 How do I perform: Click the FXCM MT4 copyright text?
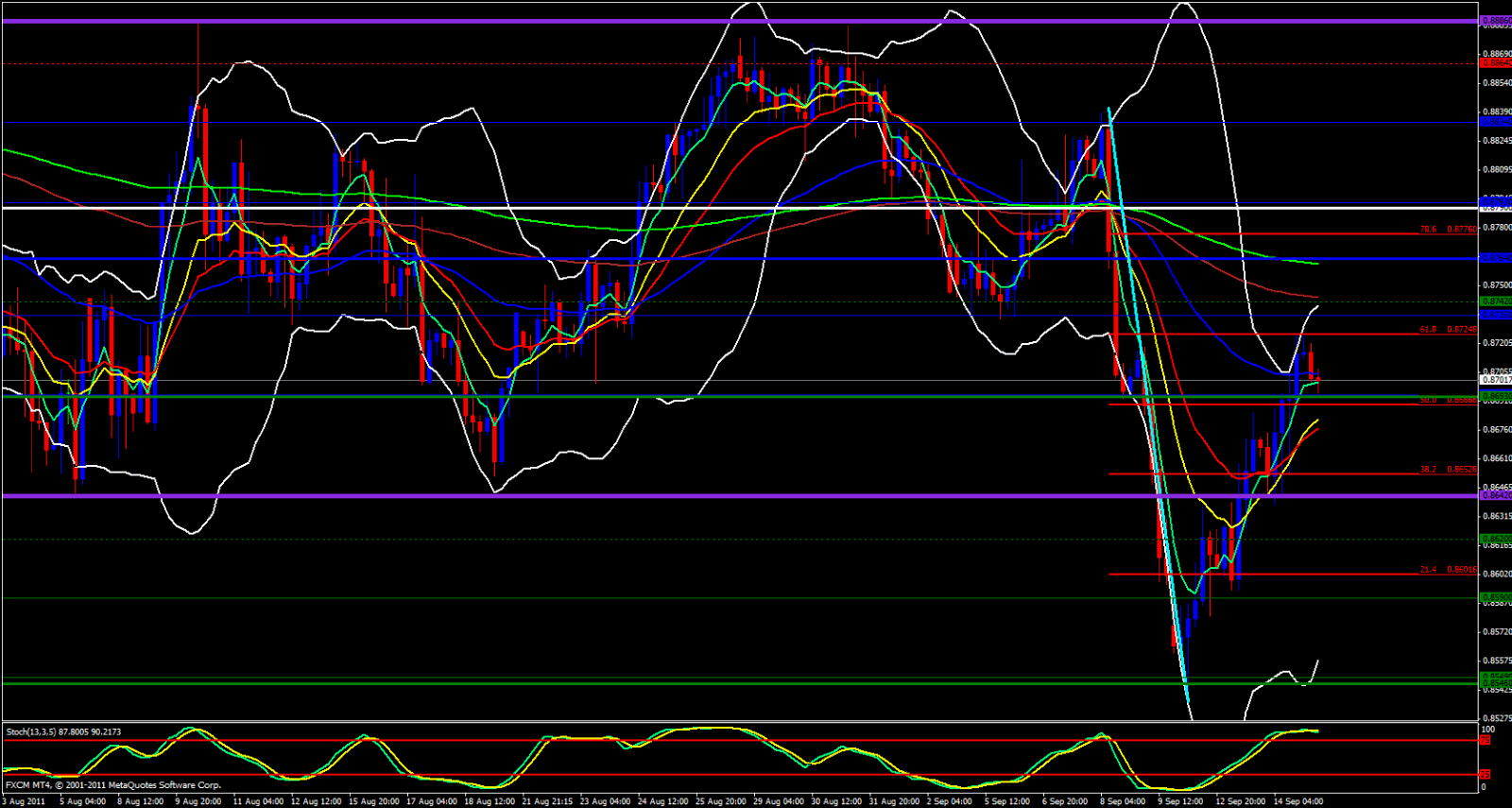pos(112,785)
